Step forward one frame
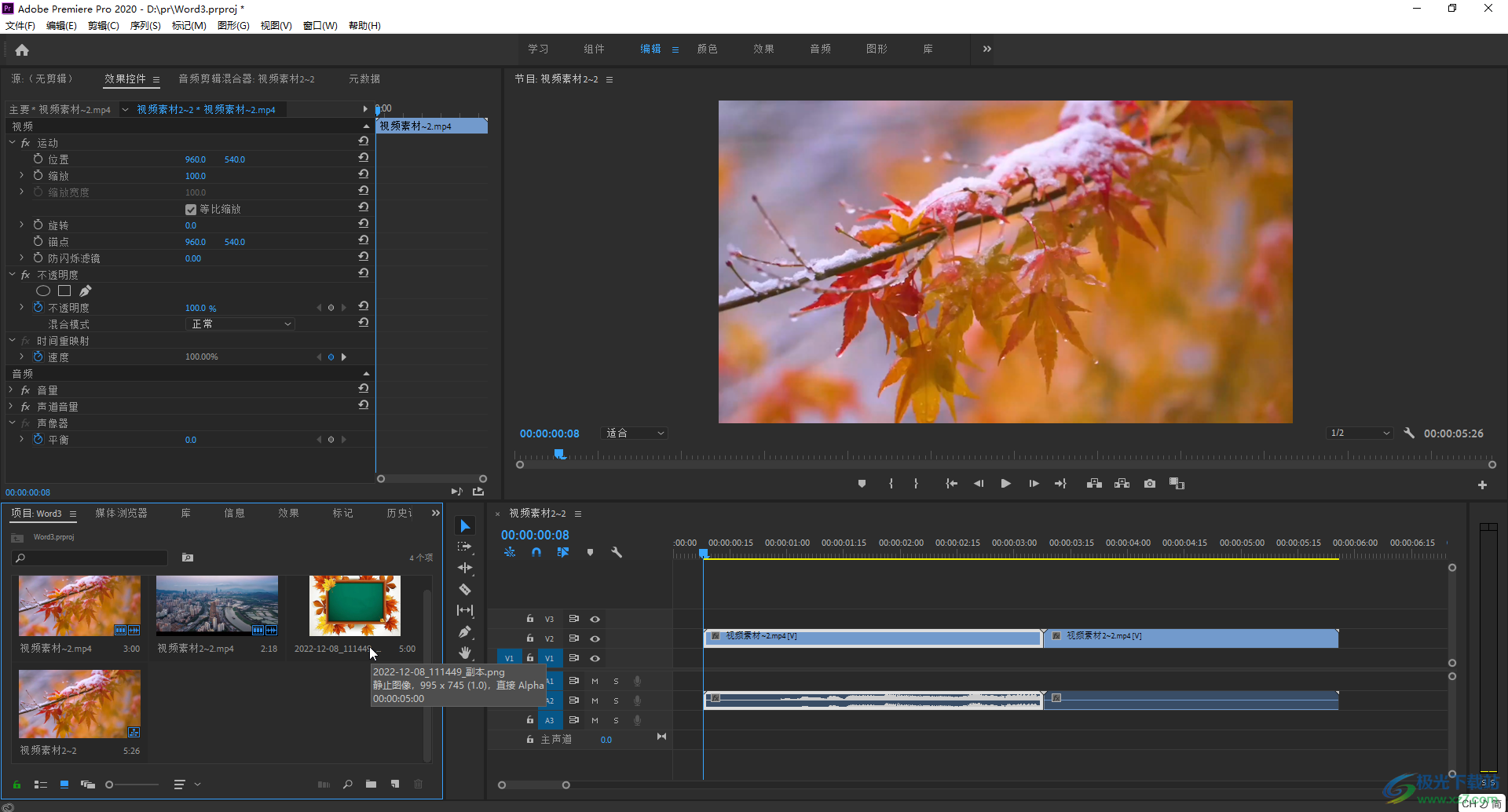Viewport: 1508px width, 812px height. [1034, 484]
